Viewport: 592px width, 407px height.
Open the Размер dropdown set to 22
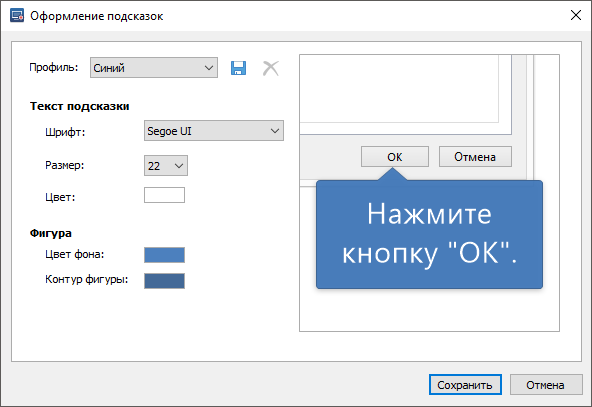(166, 165)
